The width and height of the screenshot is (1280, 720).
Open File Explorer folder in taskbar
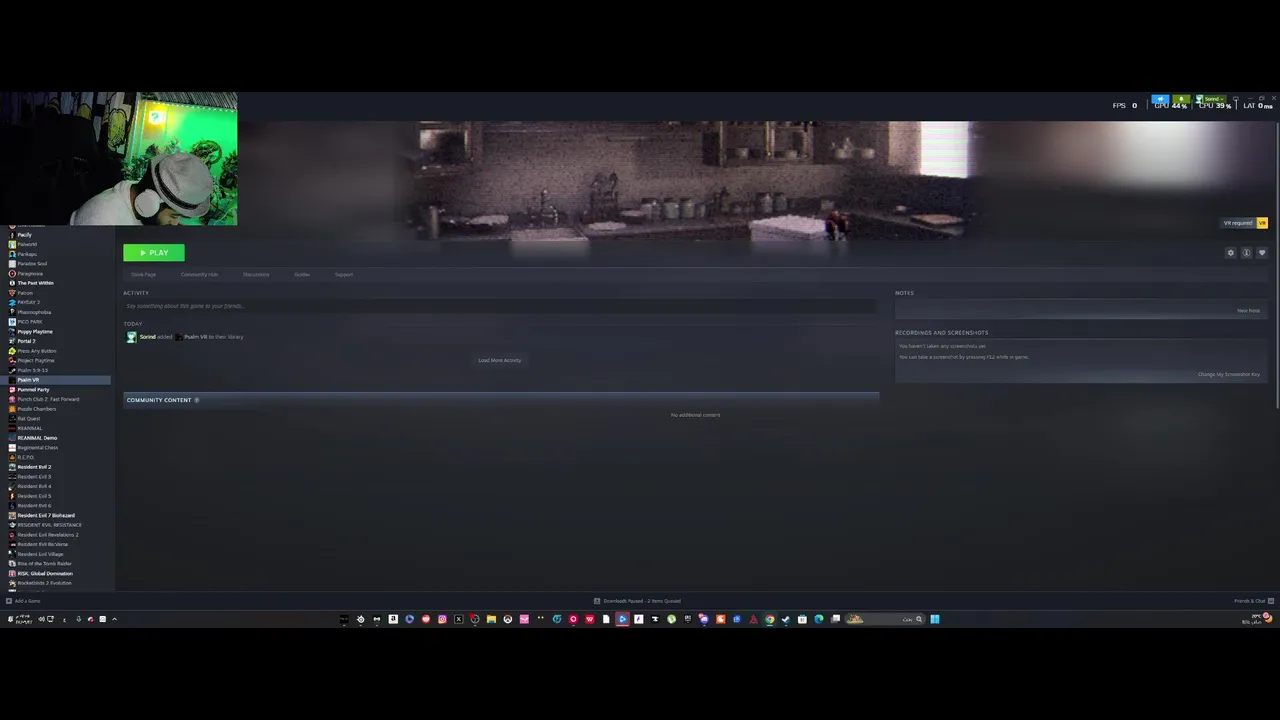point(491,619)
